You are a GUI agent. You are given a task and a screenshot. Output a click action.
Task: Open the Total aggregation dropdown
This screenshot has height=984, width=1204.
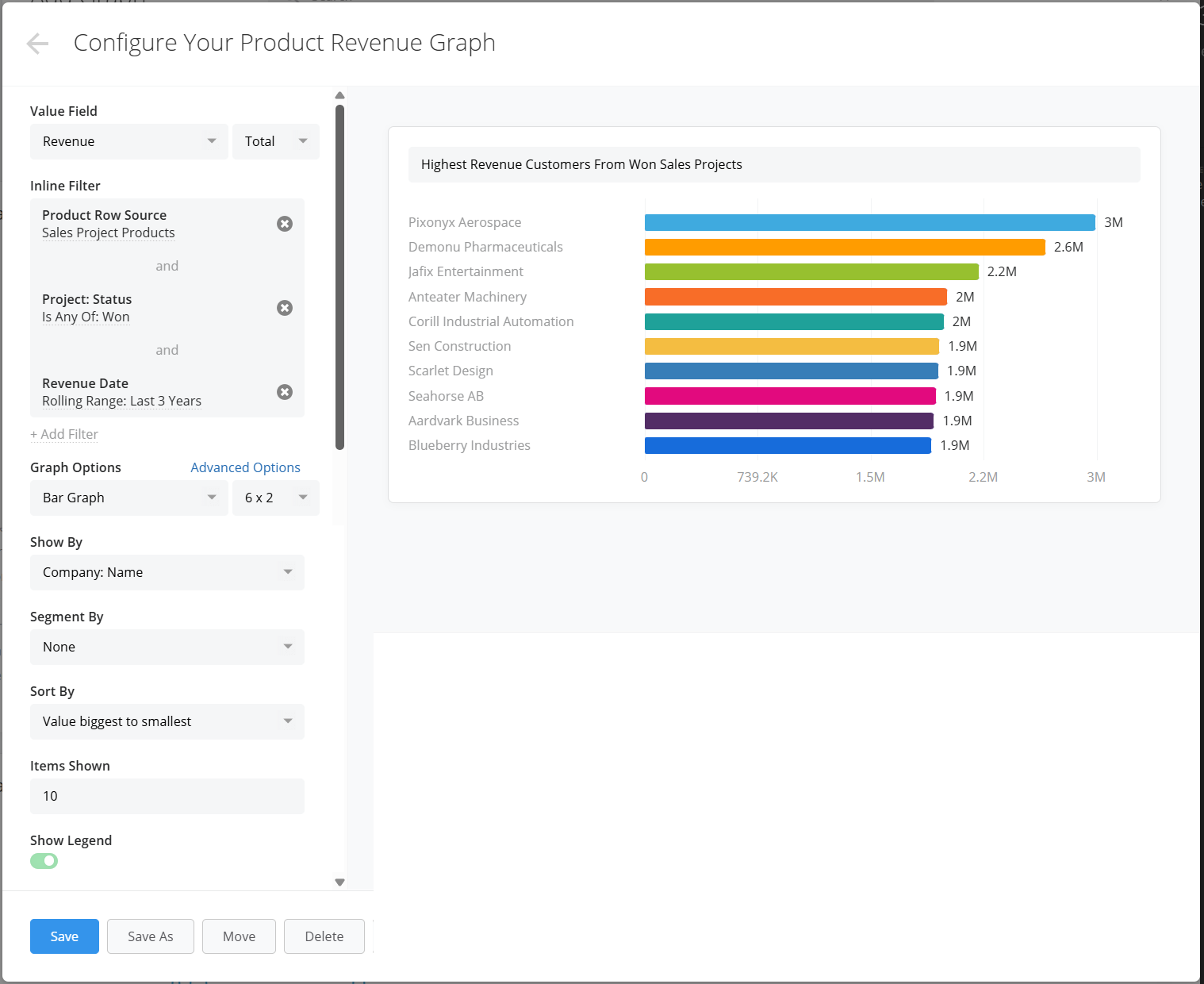tap(276, 141)
